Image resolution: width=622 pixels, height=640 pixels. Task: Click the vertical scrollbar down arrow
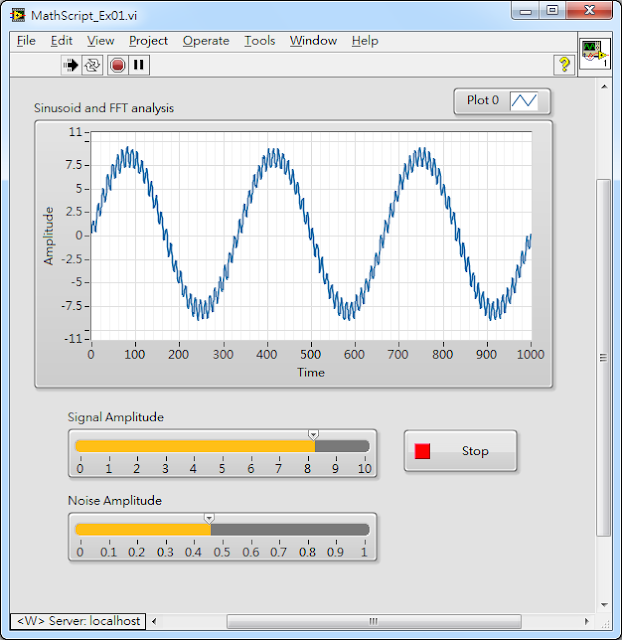(x=604, y=605)
